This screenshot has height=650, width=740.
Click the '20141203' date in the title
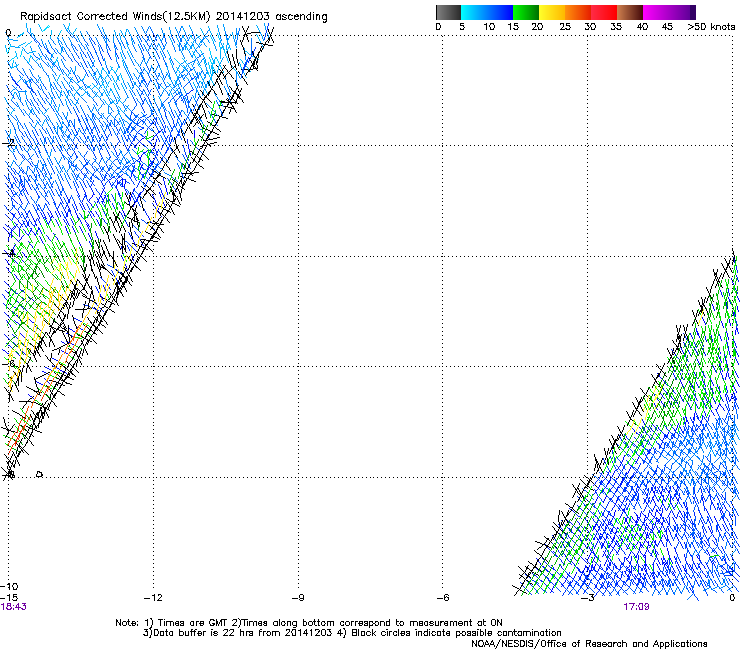tap(243, 16)
